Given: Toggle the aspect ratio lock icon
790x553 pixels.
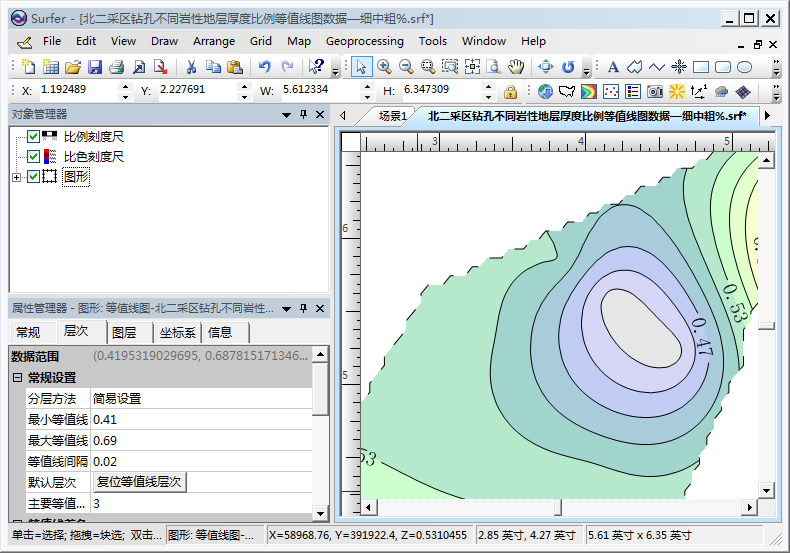Looking at the screenshot, I should click(x=510, y=92).
